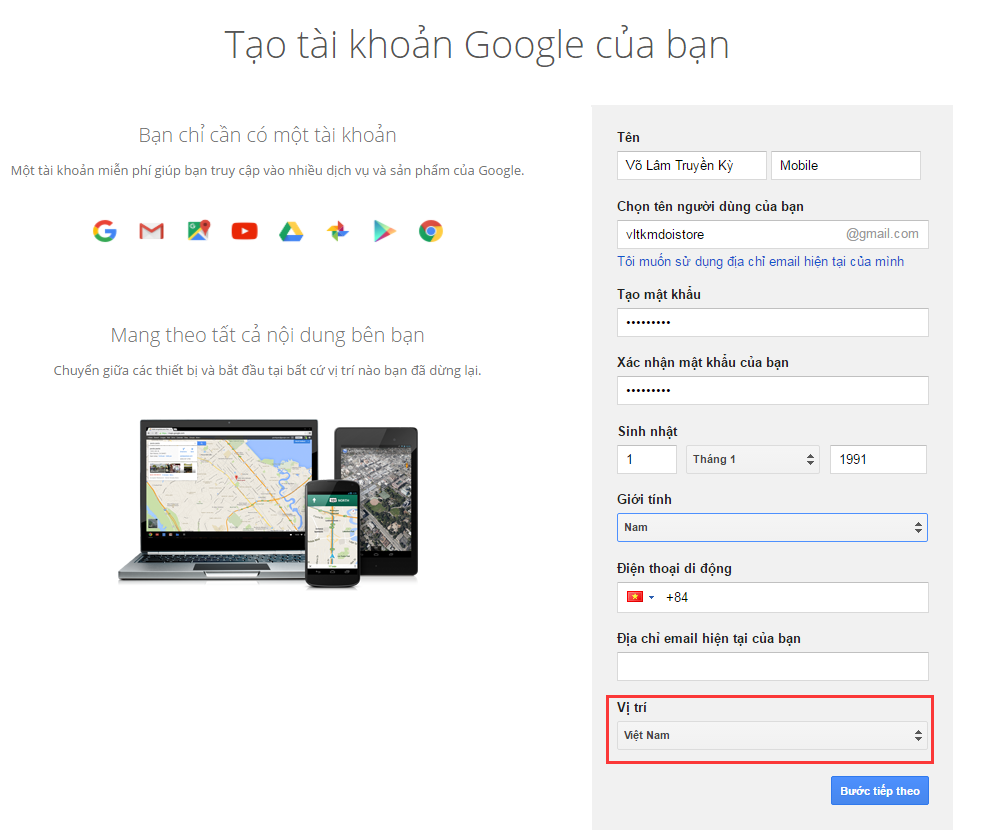Image resolution: width=985 pixels, height=832 pixels.
Task: Click username field with vltkmdoistore
Action: [x=772, y=234]
